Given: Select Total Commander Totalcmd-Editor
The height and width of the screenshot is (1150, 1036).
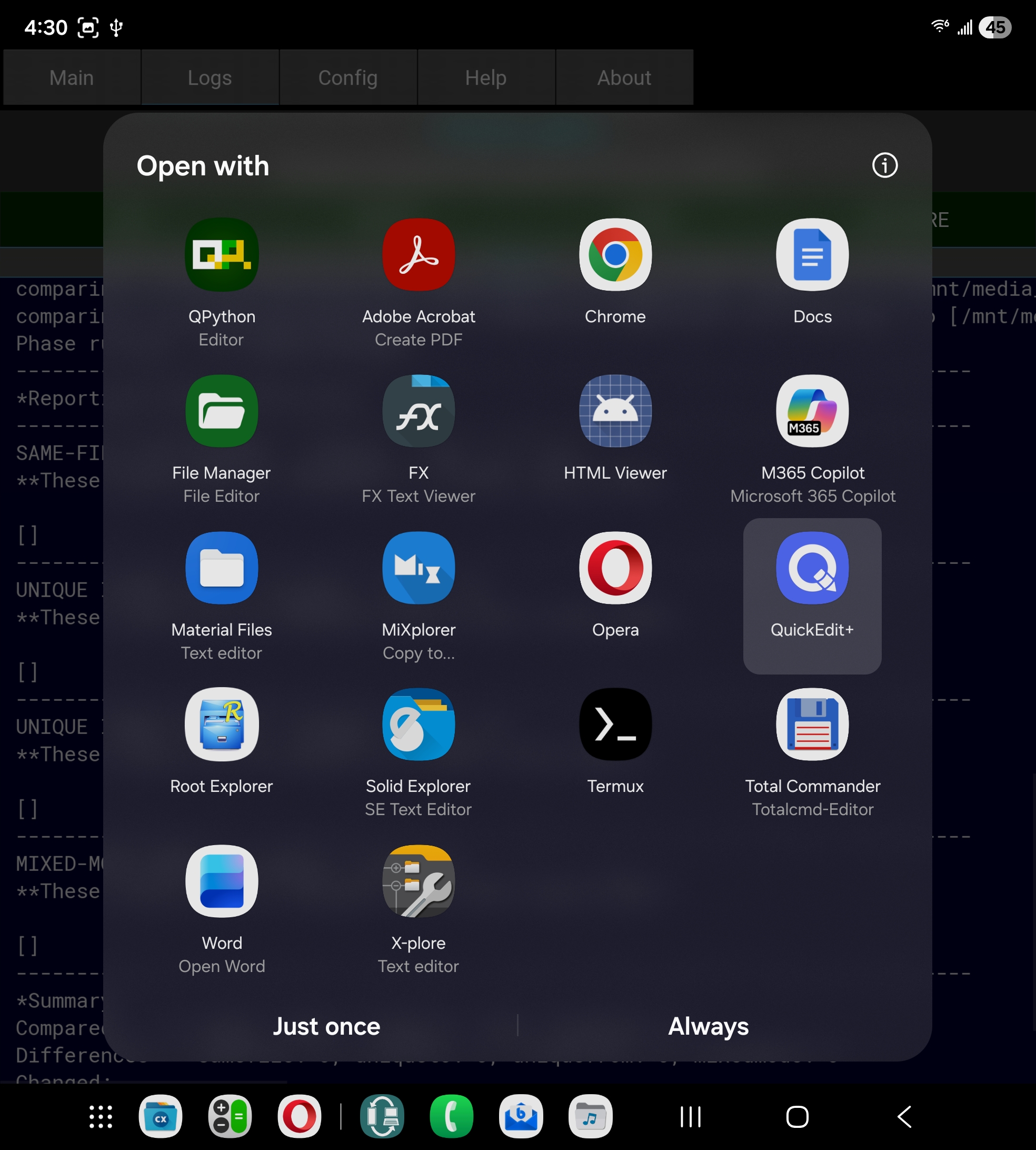Looking at the screenshot, I should click(x=812, y=725).
